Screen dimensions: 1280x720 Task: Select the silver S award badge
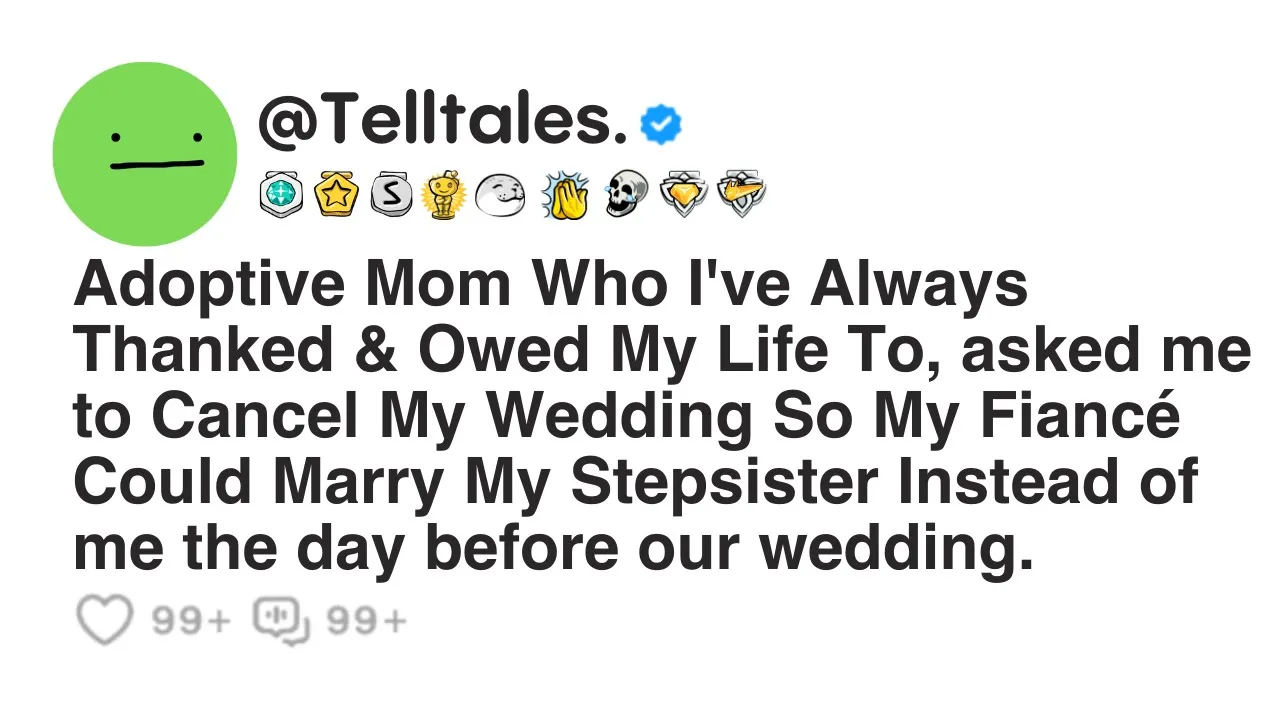coord(390,193)
